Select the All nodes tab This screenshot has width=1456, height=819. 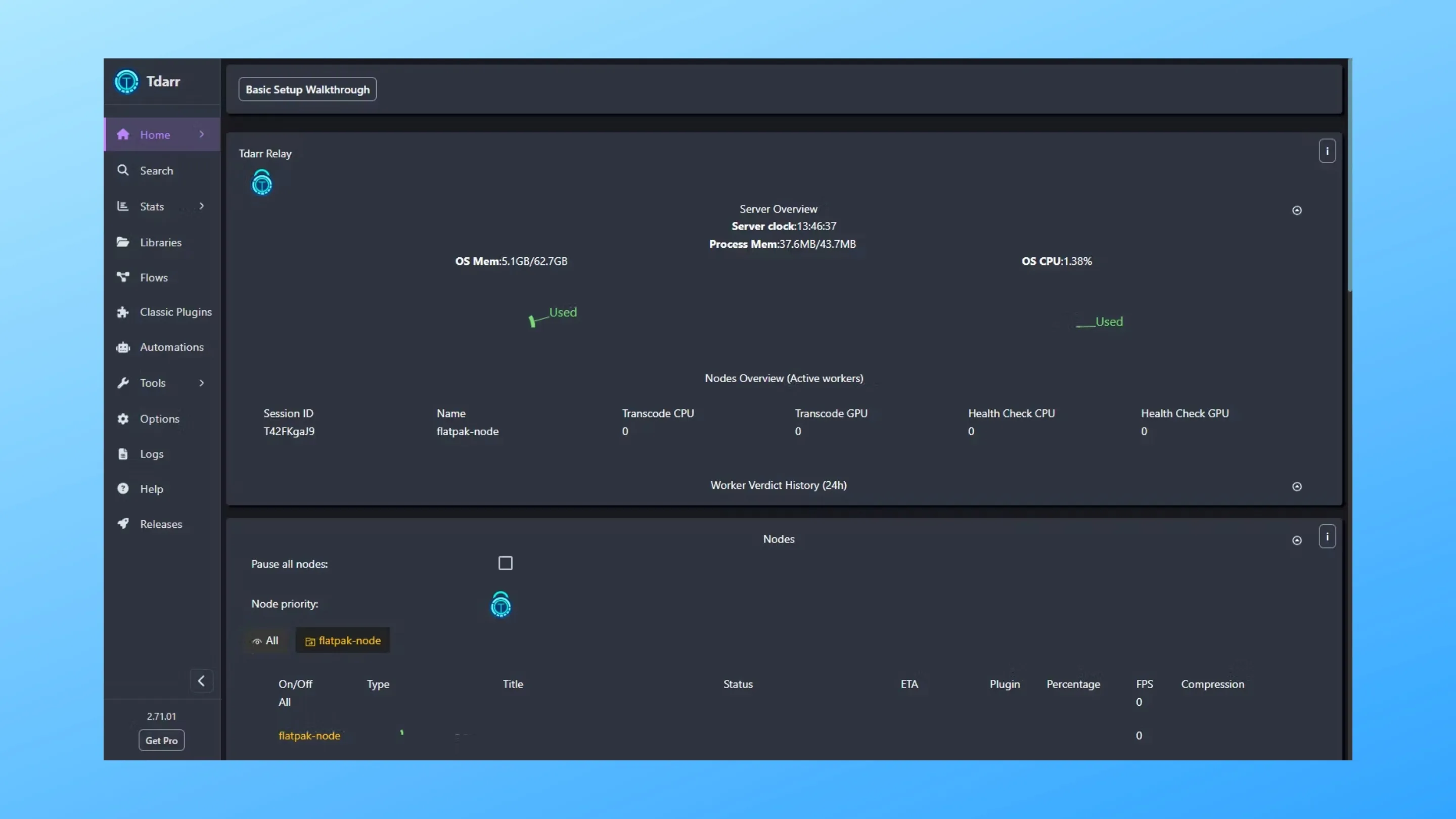point(265,641)
